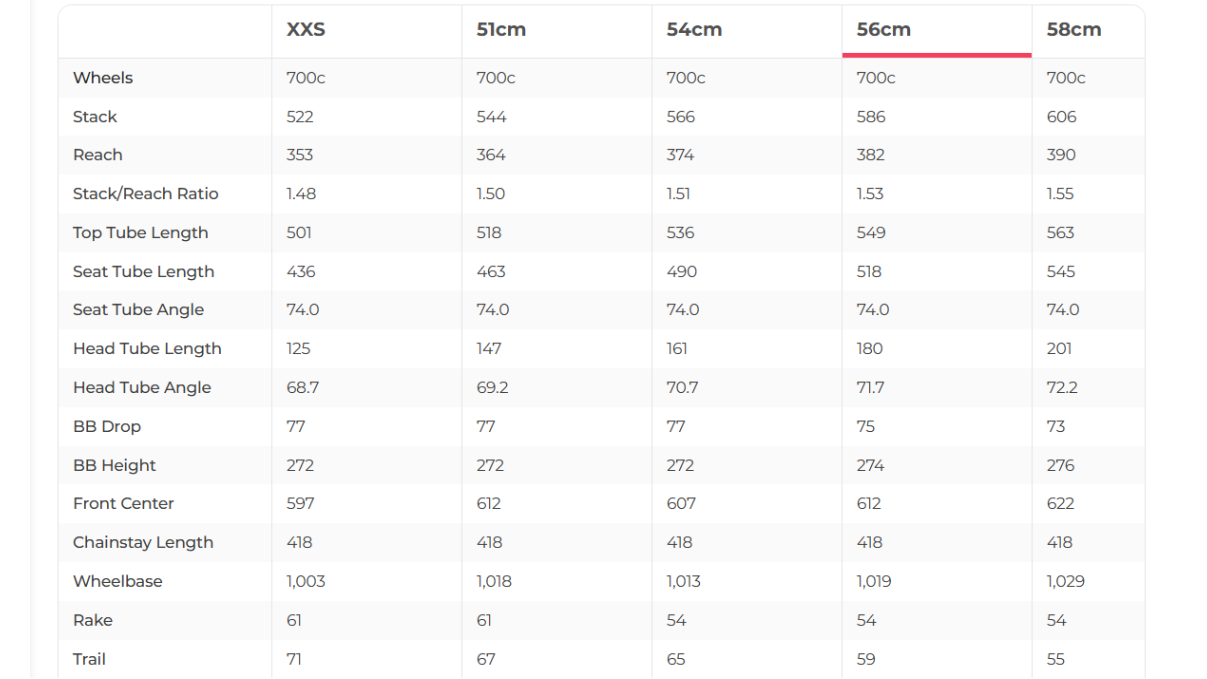Click the Wheelbase value 1,019 for 56cm
This screenshot has height=679, width=1207.
(x=874, y=582)
